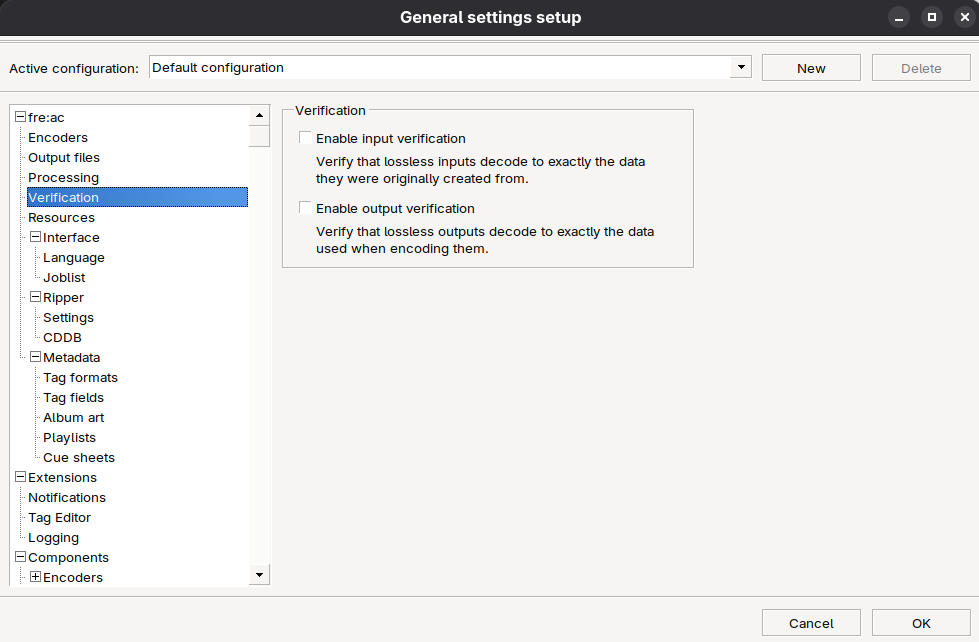
Task: Click the New configuration button
Action: coord(811,68)
